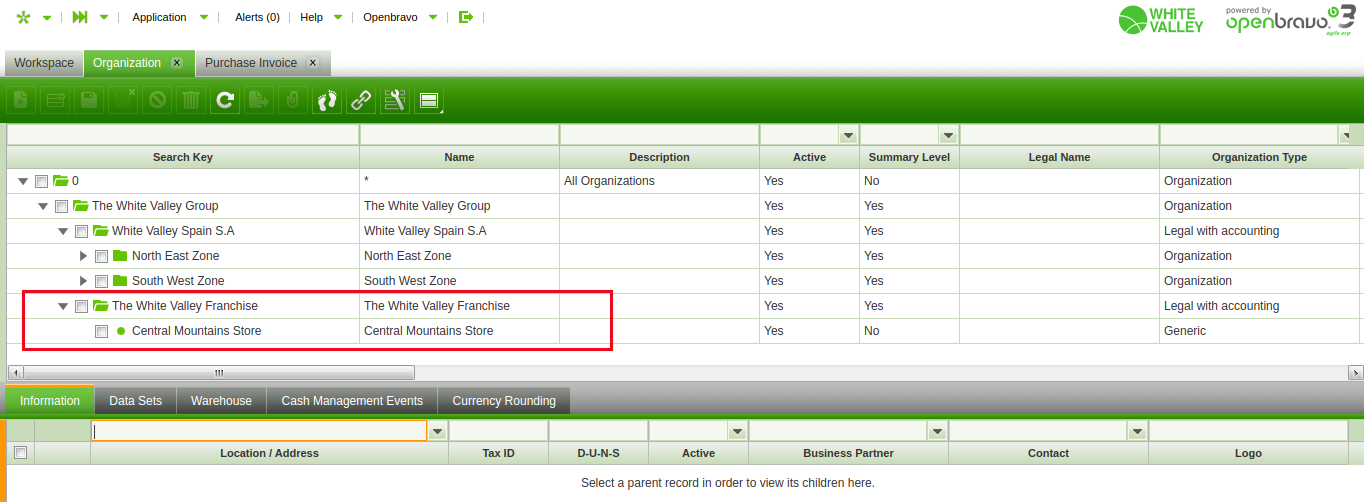Switch to the Purchase Invoice tab

(x=251, y=63)
